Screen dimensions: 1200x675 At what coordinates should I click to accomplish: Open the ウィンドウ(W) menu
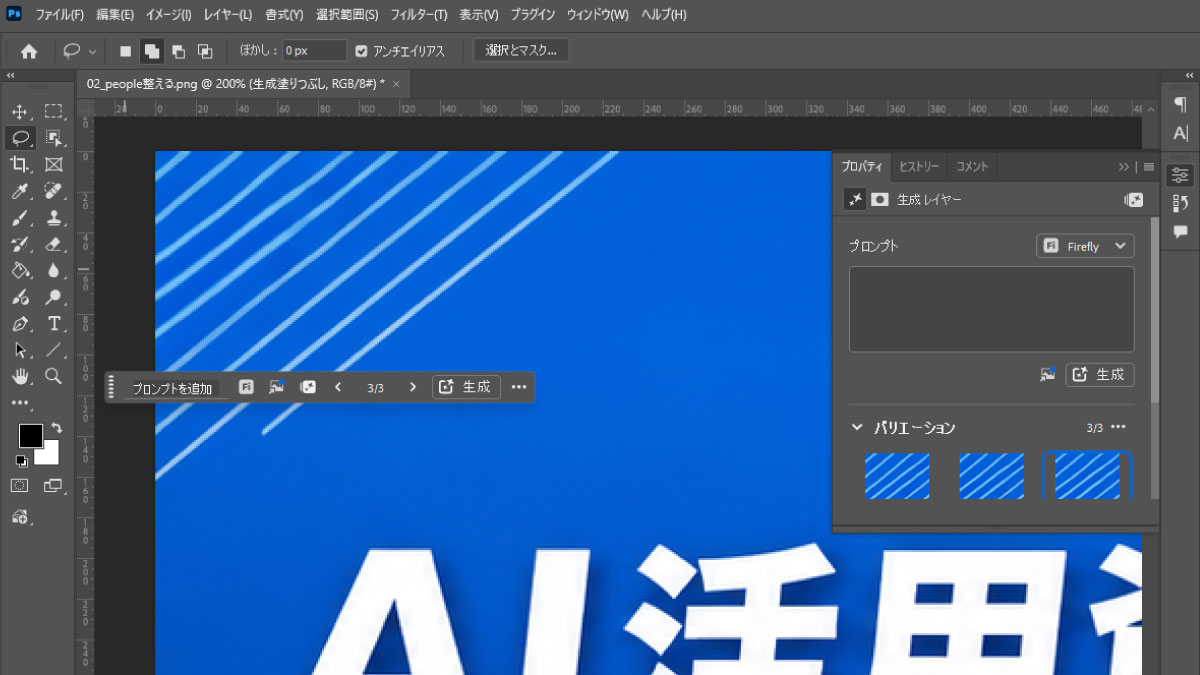(x=598, y=15)
